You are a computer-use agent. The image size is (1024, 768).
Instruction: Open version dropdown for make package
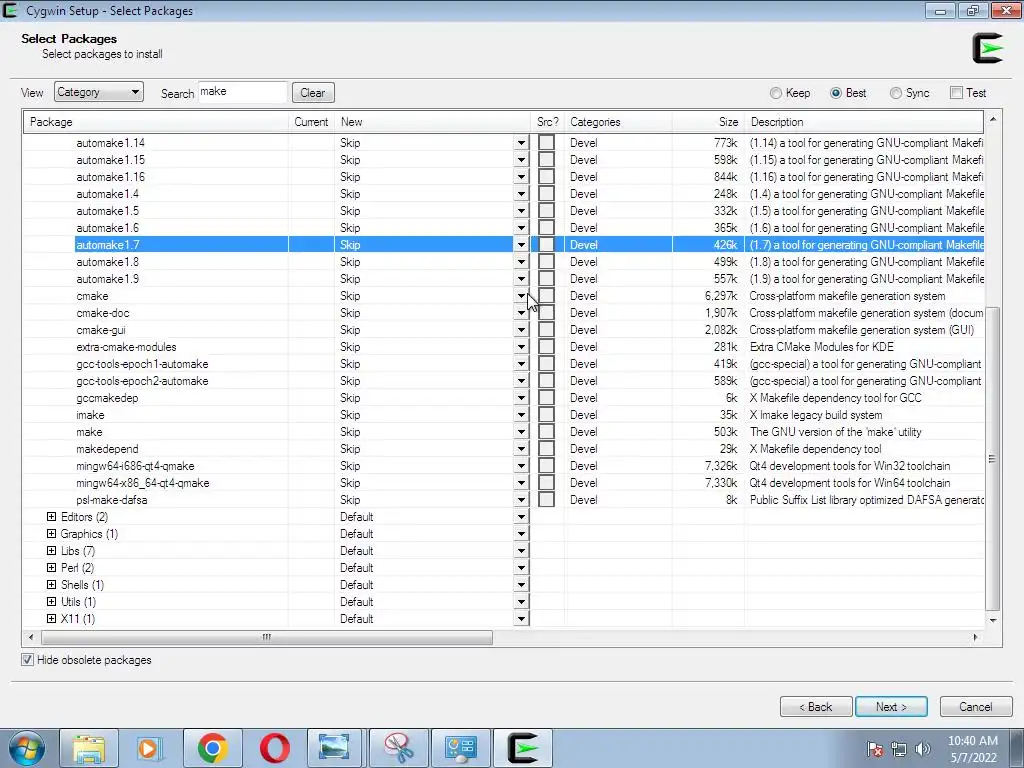521,432
